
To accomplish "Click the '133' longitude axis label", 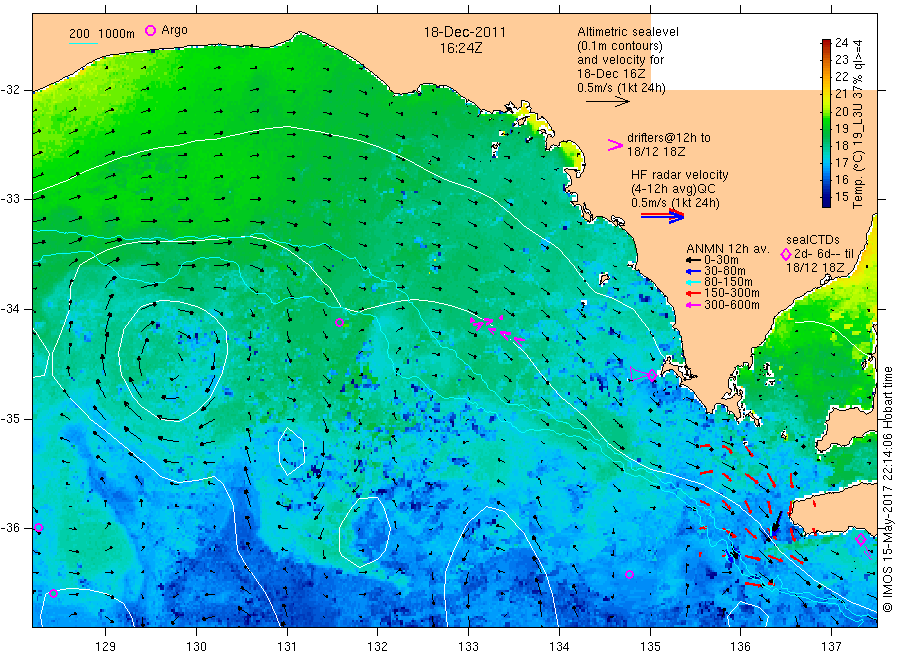I will [468, 647].
